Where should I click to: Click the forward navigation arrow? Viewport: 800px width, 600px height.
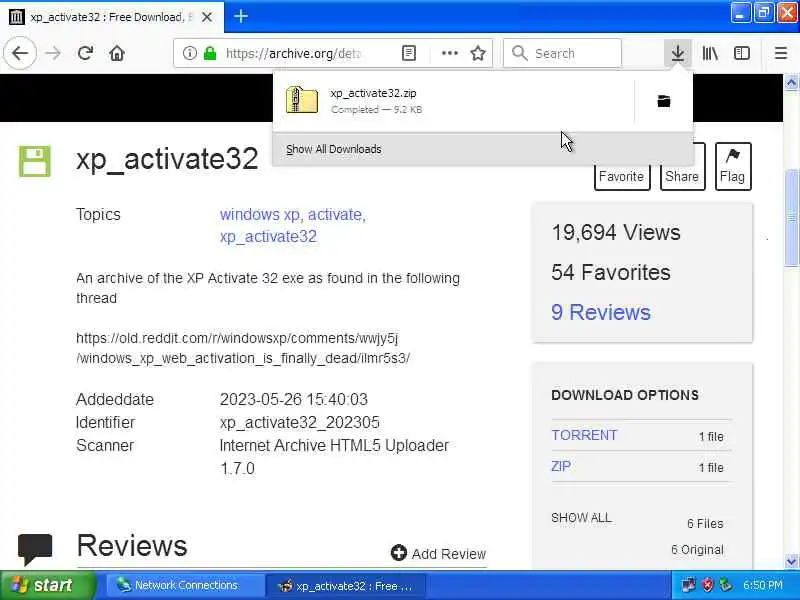tap(53, 53)
